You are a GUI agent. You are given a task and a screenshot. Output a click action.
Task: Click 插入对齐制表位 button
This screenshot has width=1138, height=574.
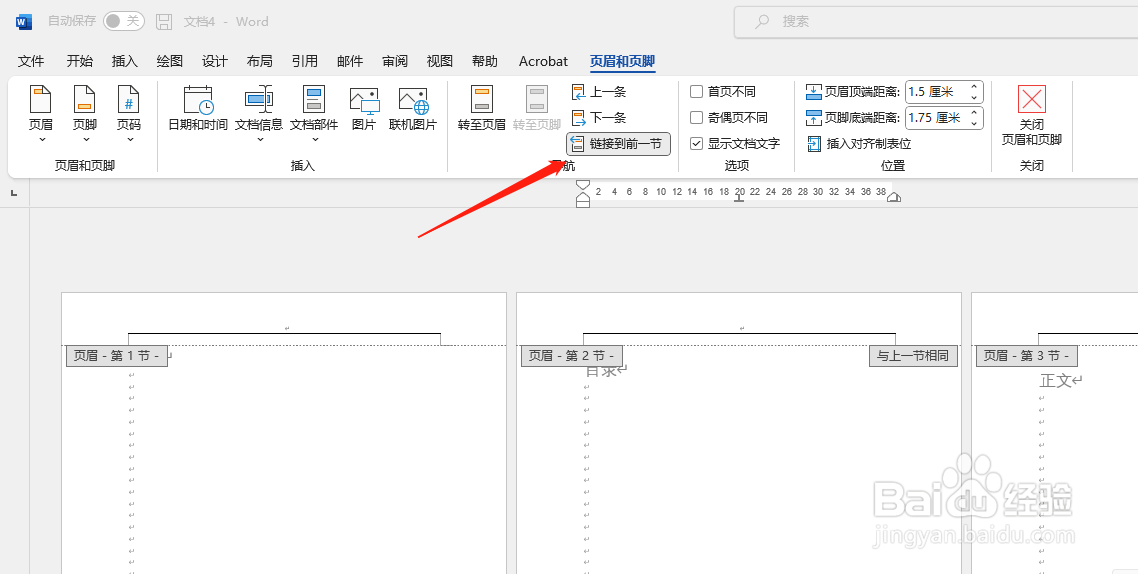(859, 144)
